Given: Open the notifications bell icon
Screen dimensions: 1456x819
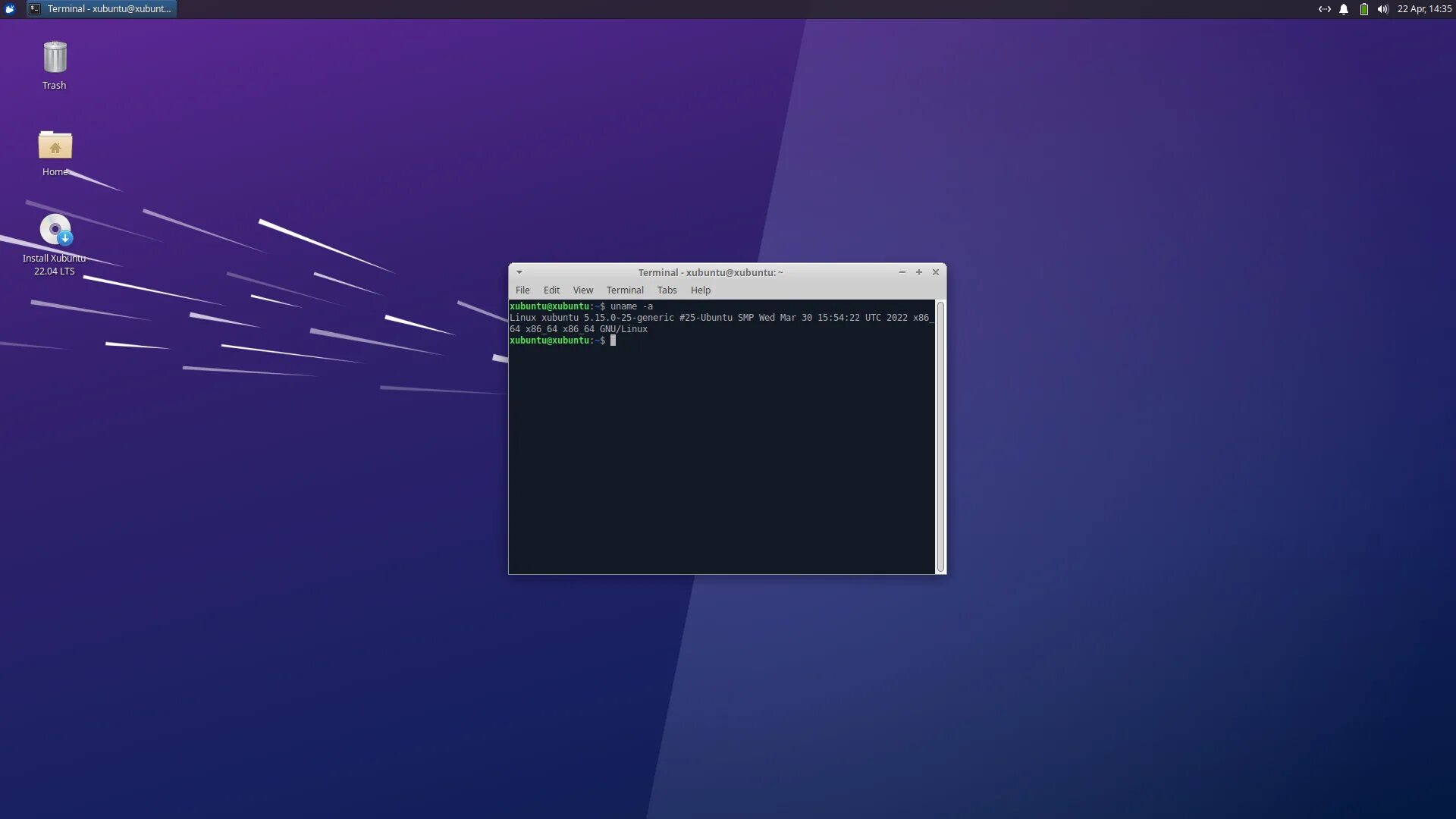Looking at the screenshot, I should point(1344,9).
